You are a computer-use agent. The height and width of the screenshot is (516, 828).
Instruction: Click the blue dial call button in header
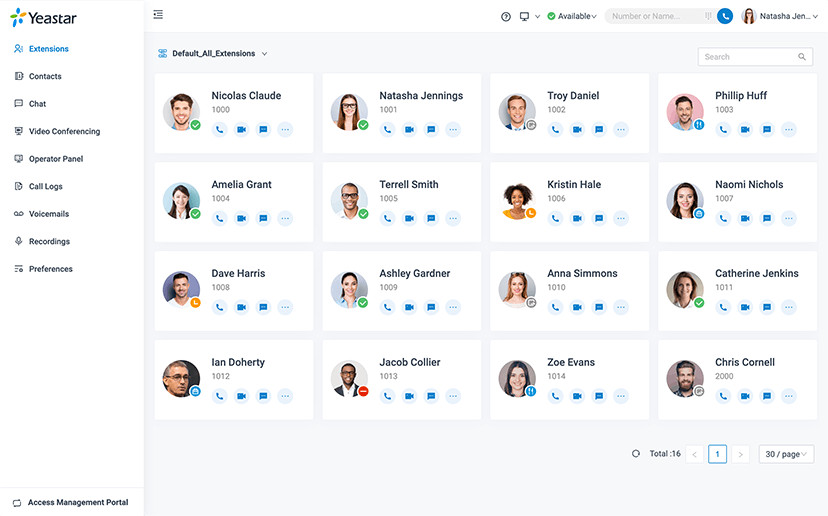coord(725,16)
